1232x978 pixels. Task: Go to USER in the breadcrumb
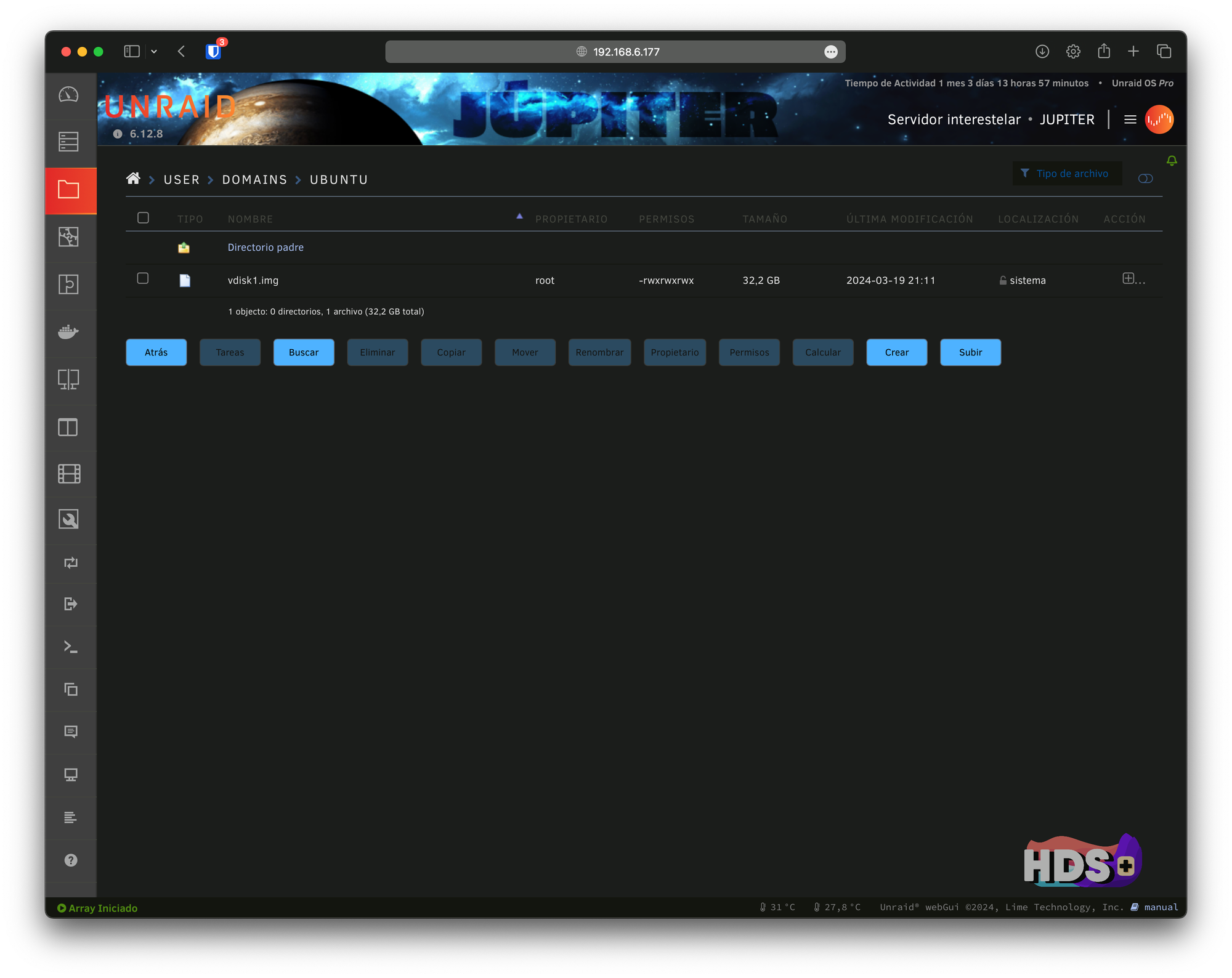[182, 179]
